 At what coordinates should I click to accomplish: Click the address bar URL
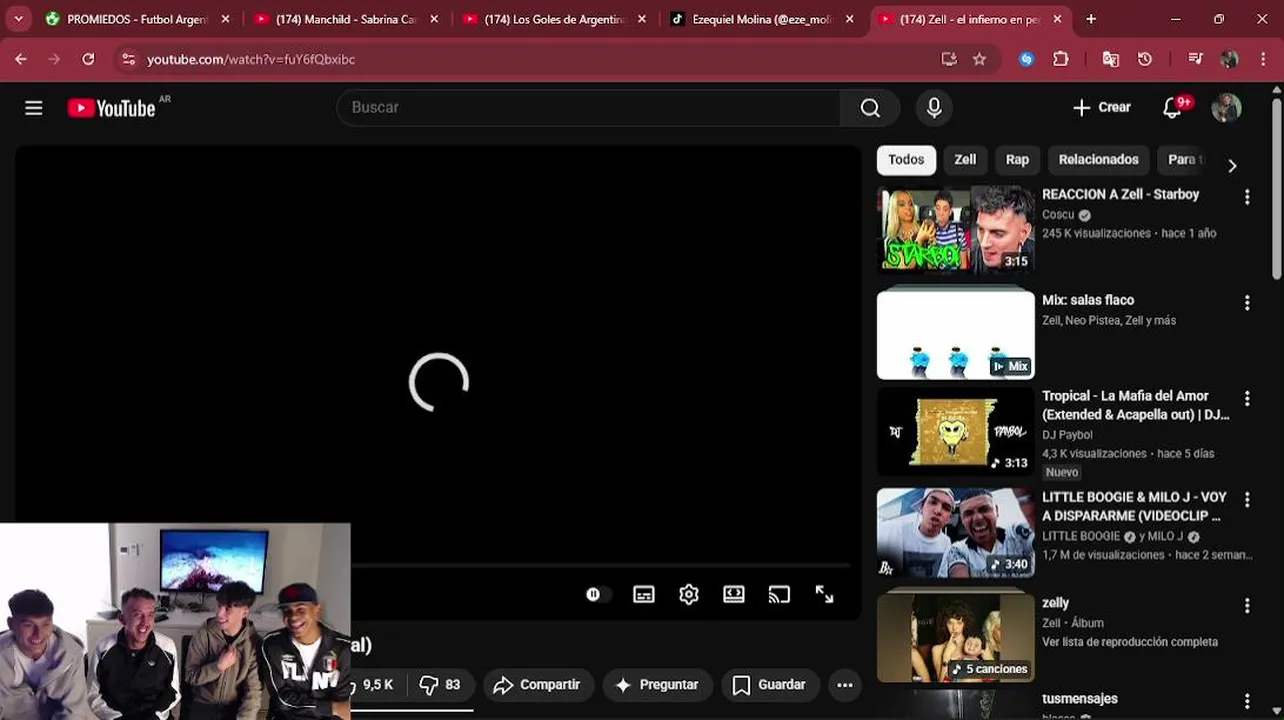pyautogui.click(x=251, y=59)
